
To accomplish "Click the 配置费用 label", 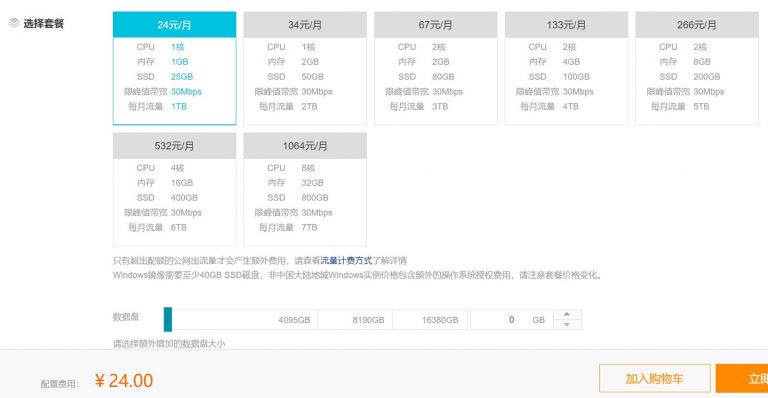I will (x=59, y=384).
